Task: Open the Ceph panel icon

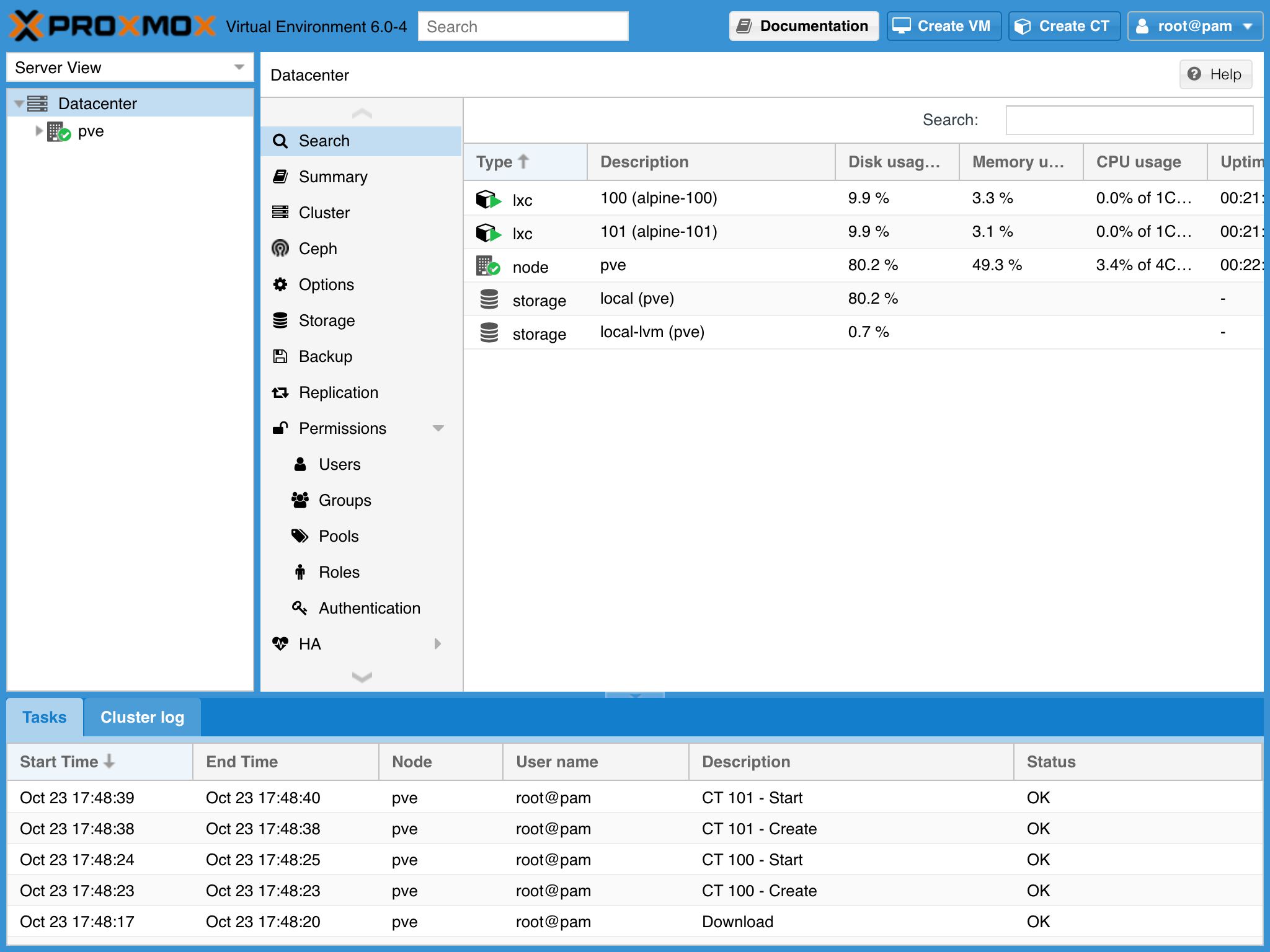Action: 280,248
